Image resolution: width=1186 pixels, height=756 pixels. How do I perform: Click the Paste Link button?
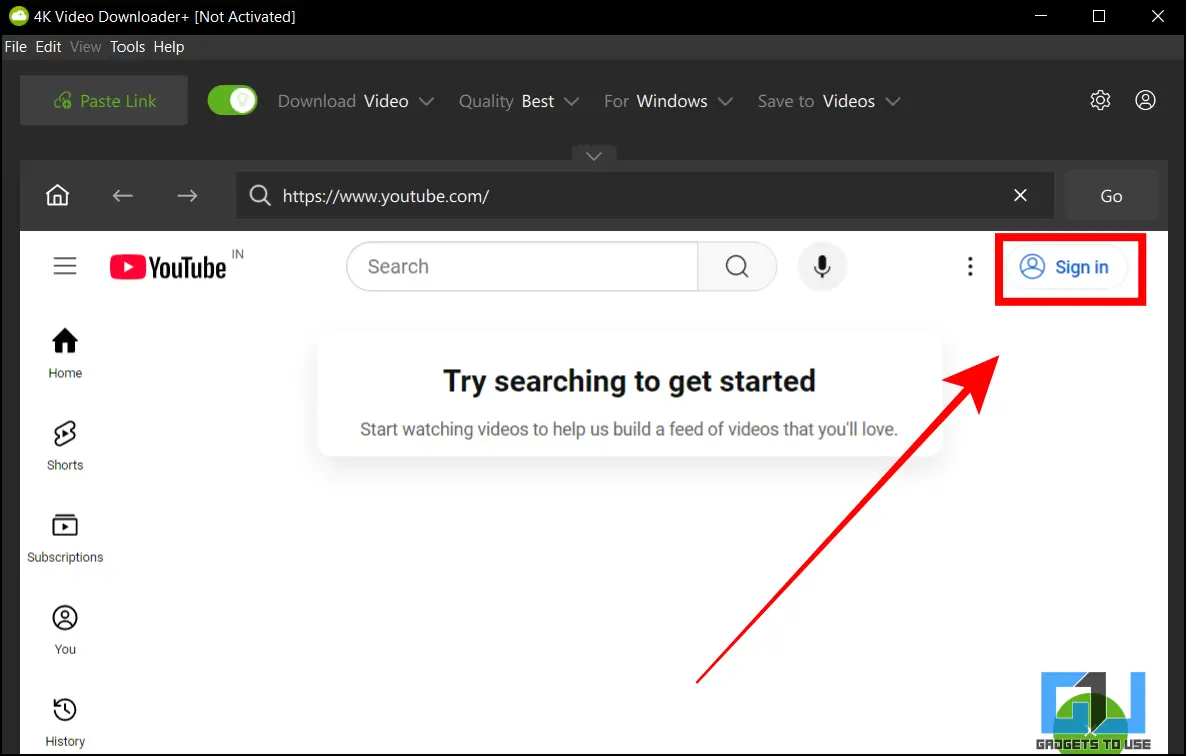(104, 101)
